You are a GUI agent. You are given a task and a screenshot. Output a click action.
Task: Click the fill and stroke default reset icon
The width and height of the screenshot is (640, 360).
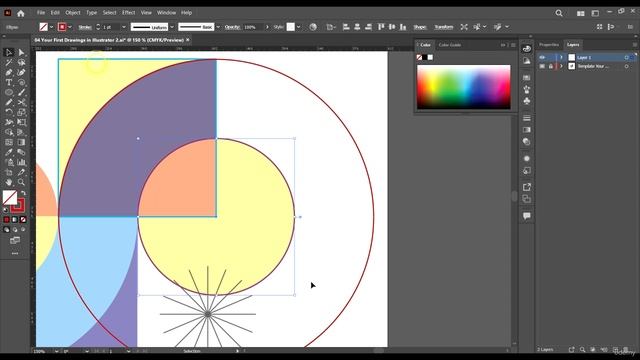[6, 210]
